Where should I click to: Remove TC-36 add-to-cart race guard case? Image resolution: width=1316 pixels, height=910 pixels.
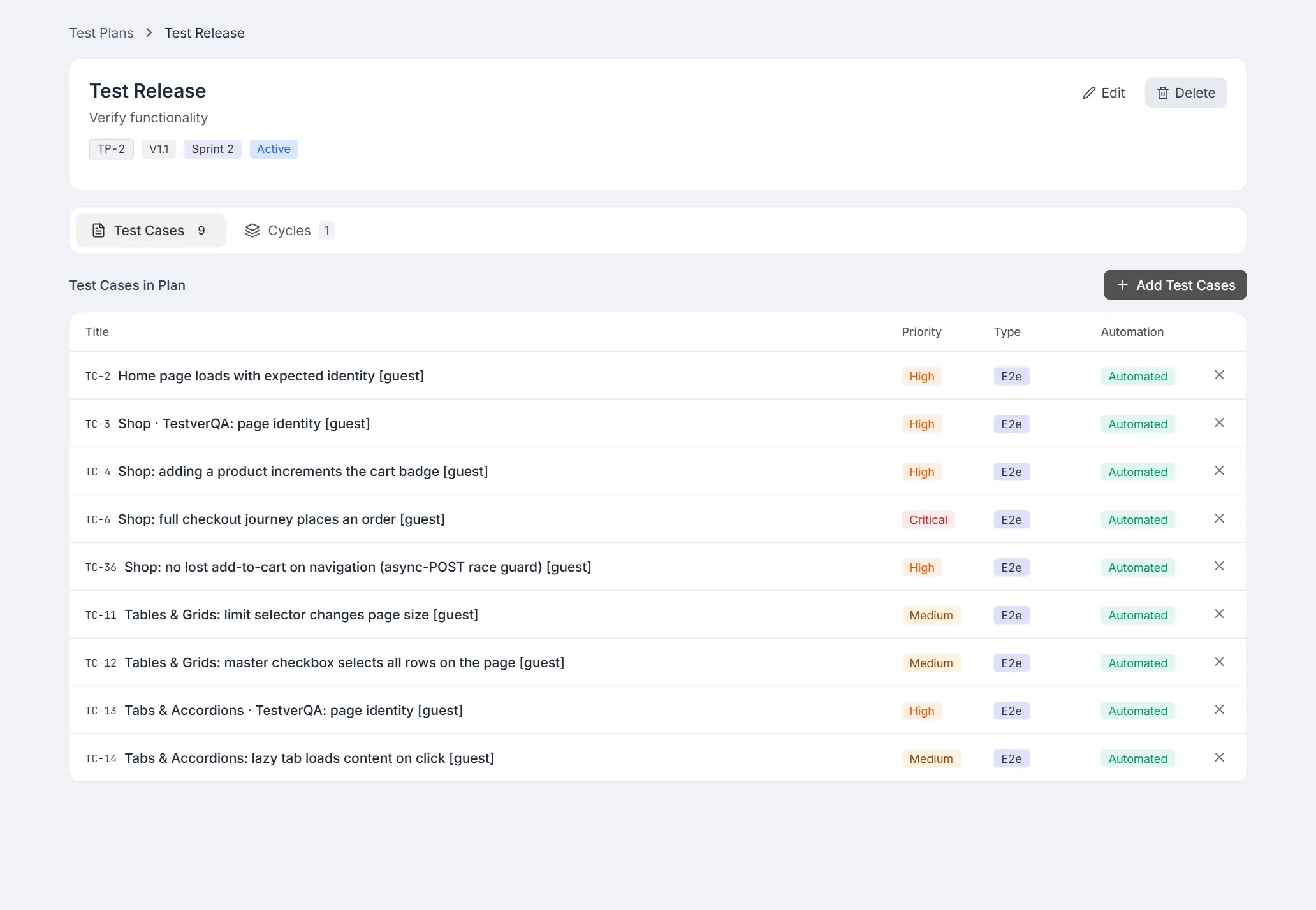pos(1219,567)
